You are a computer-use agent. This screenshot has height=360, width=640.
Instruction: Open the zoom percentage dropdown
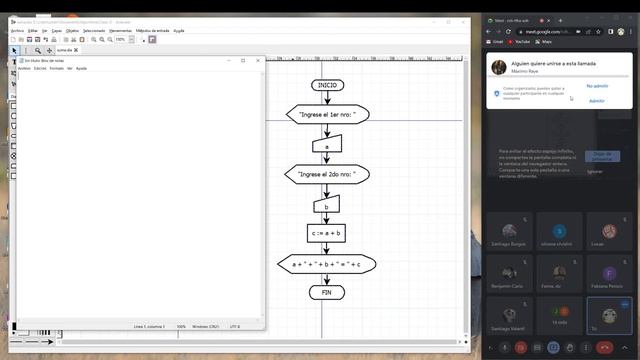pyautogui.click(x=131, y=40)
